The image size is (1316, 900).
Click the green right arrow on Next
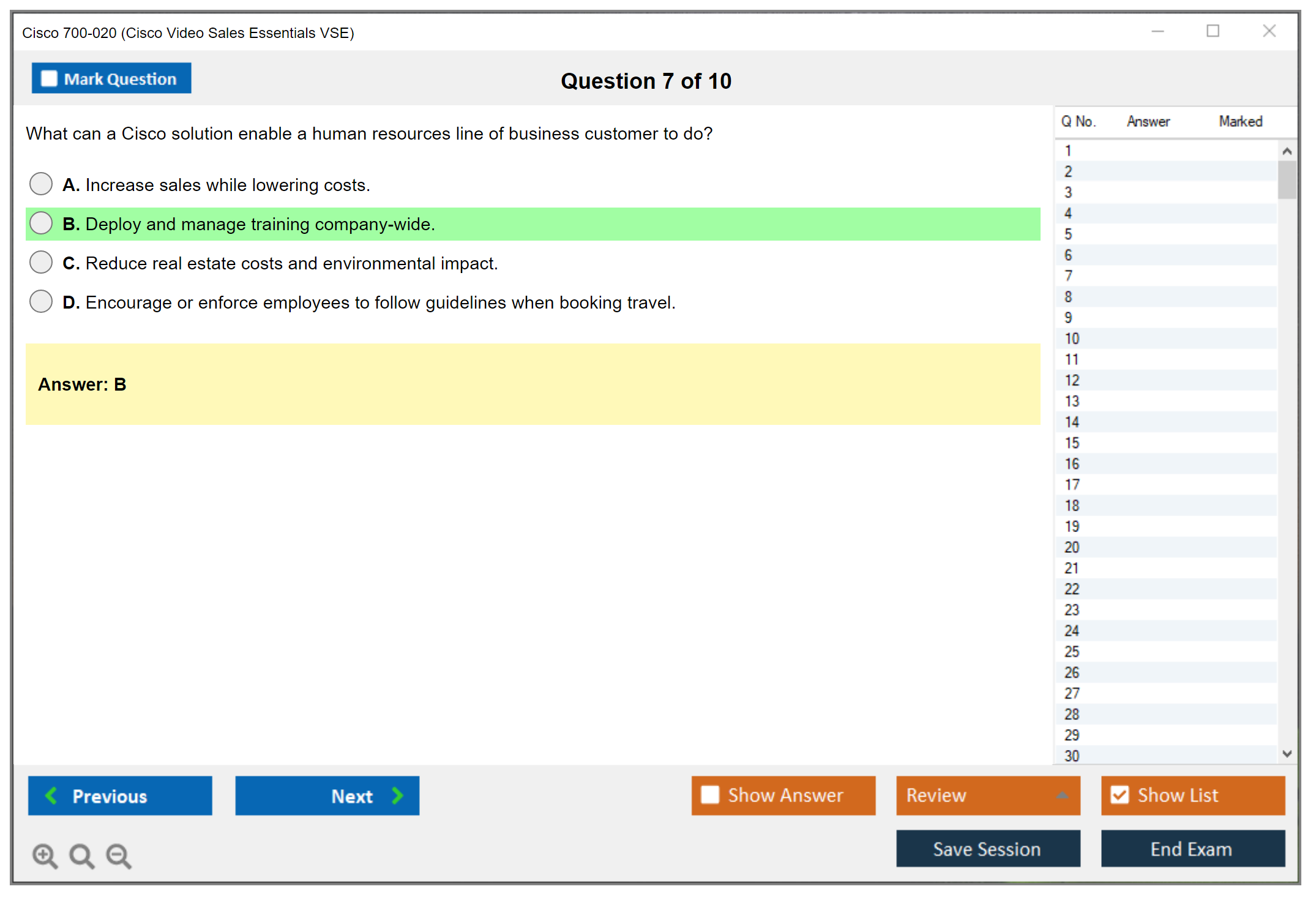click(397, 795)
